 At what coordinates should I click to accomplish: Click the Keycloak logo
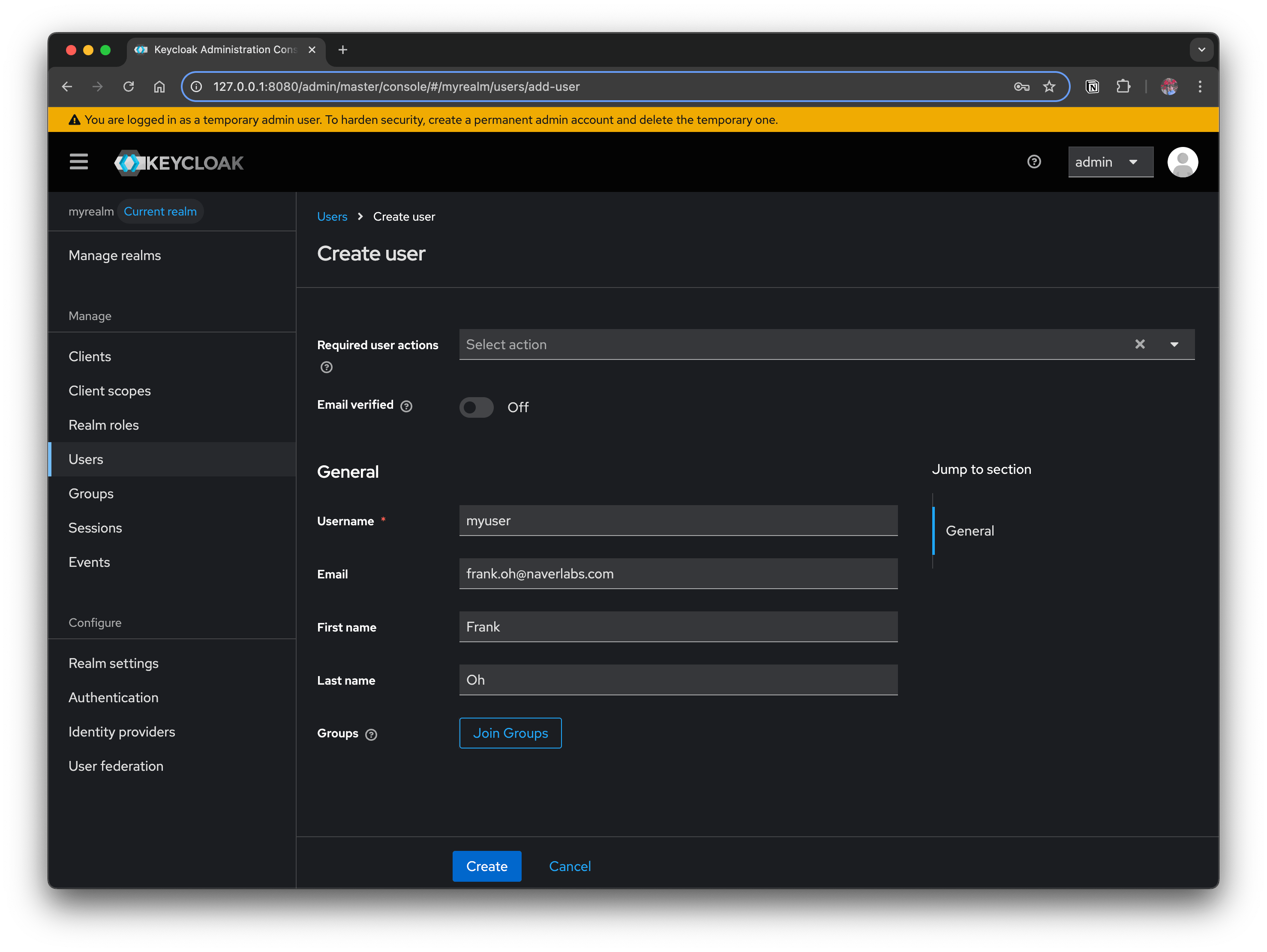pyautogui.click(x=179, y=162)
